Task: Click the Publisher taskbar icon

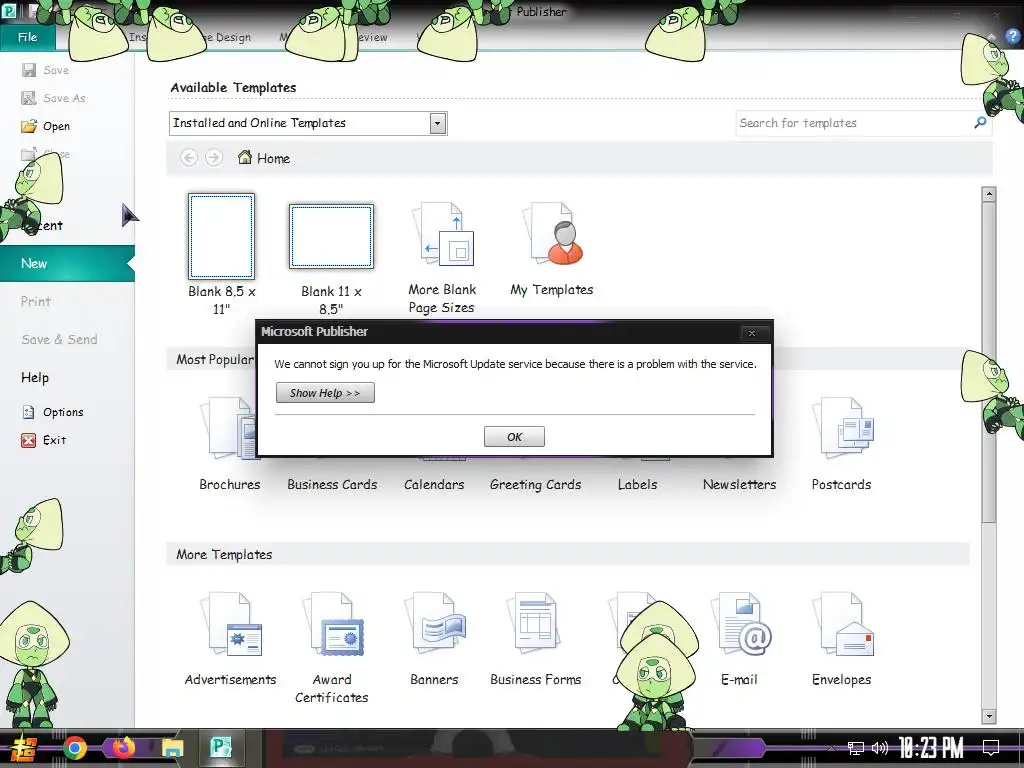Action: 221,748
